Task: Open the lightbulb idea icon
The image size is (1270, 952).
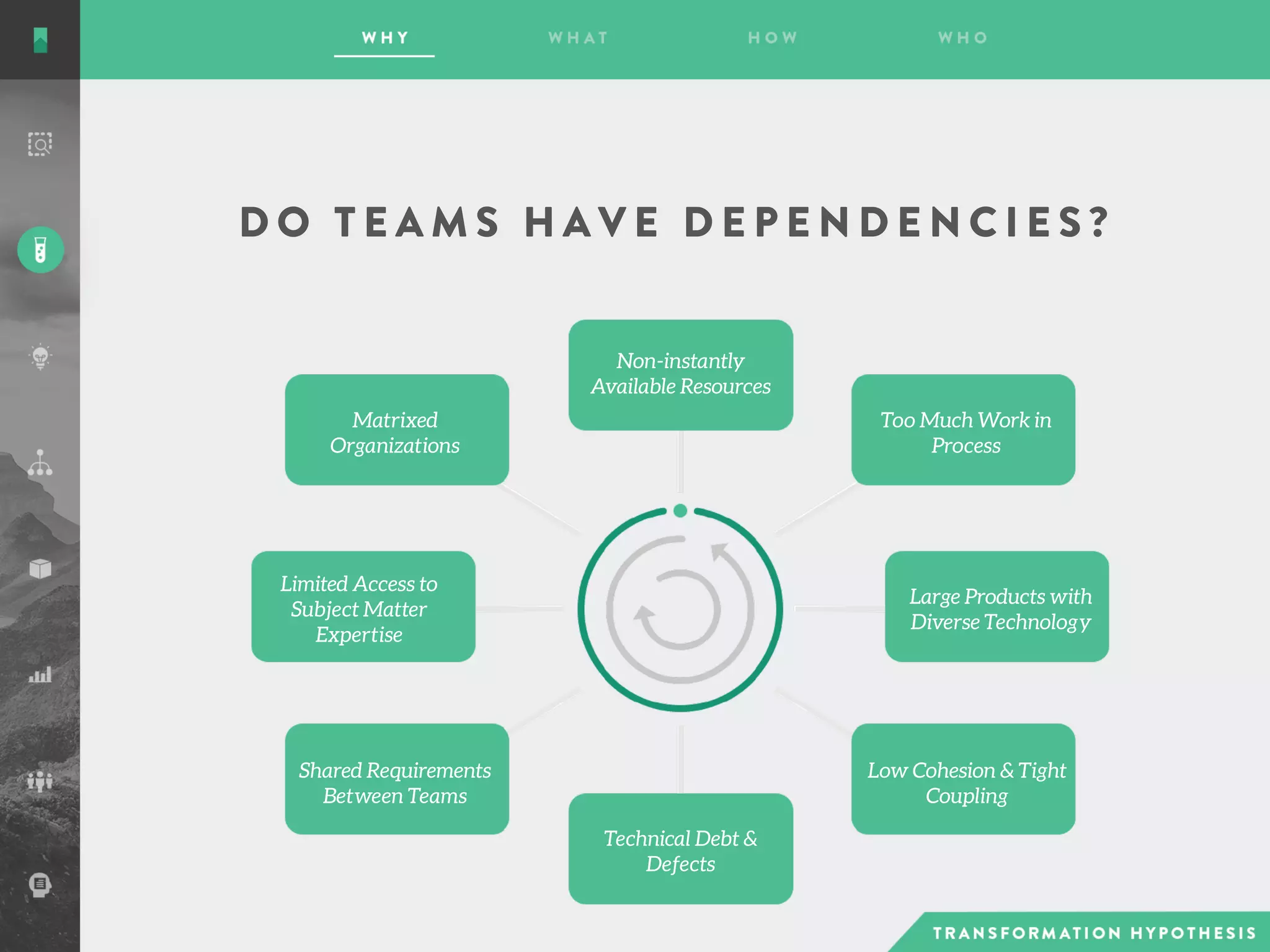Action: tap(40, 356)
